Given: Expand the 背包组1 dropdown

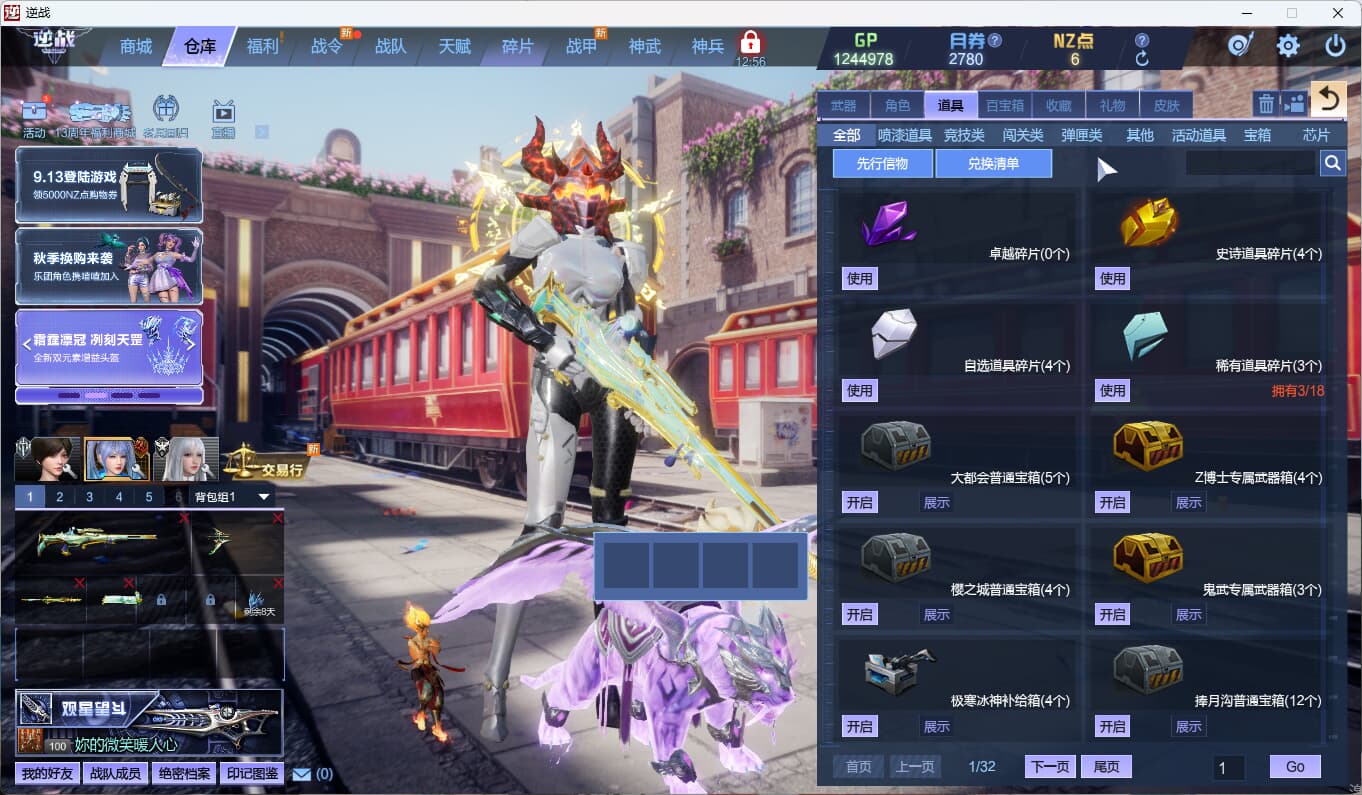Looking at the screenshot, I should click(x=264, y=497).
